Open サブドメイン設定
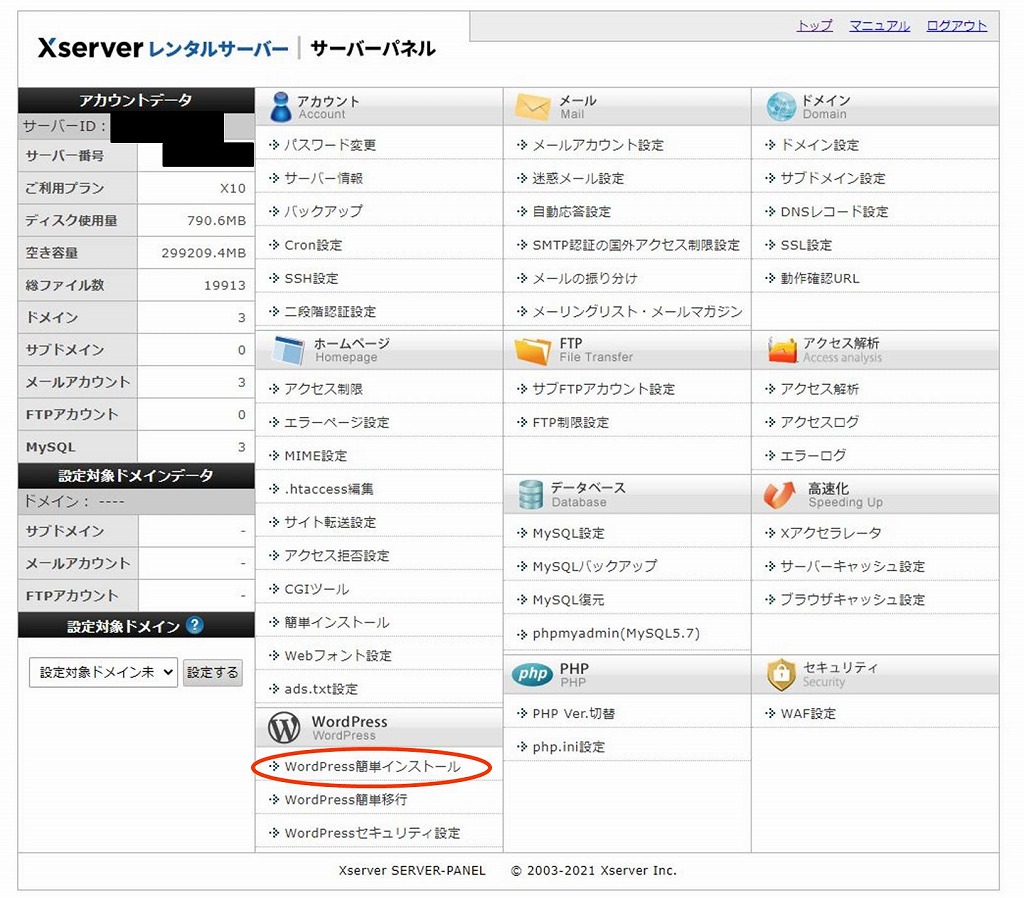This screenshot has height=898, width=1024. [x=833, y=178]
